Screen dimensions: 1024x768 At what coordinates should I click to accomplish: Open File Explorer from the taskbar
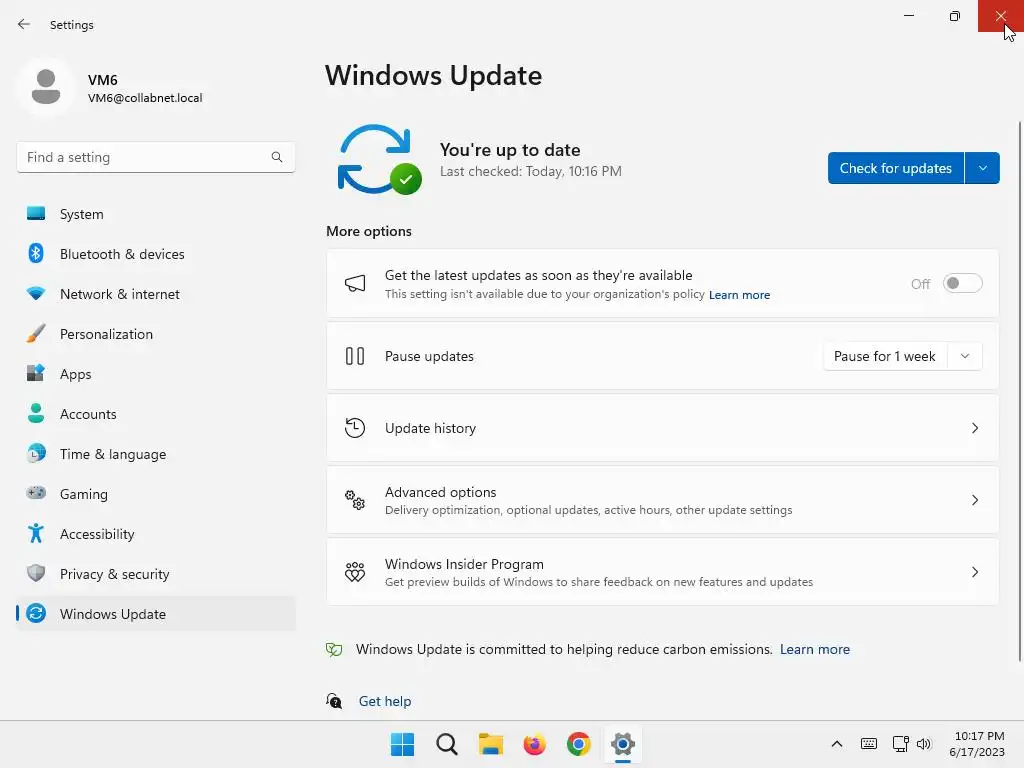490,744
